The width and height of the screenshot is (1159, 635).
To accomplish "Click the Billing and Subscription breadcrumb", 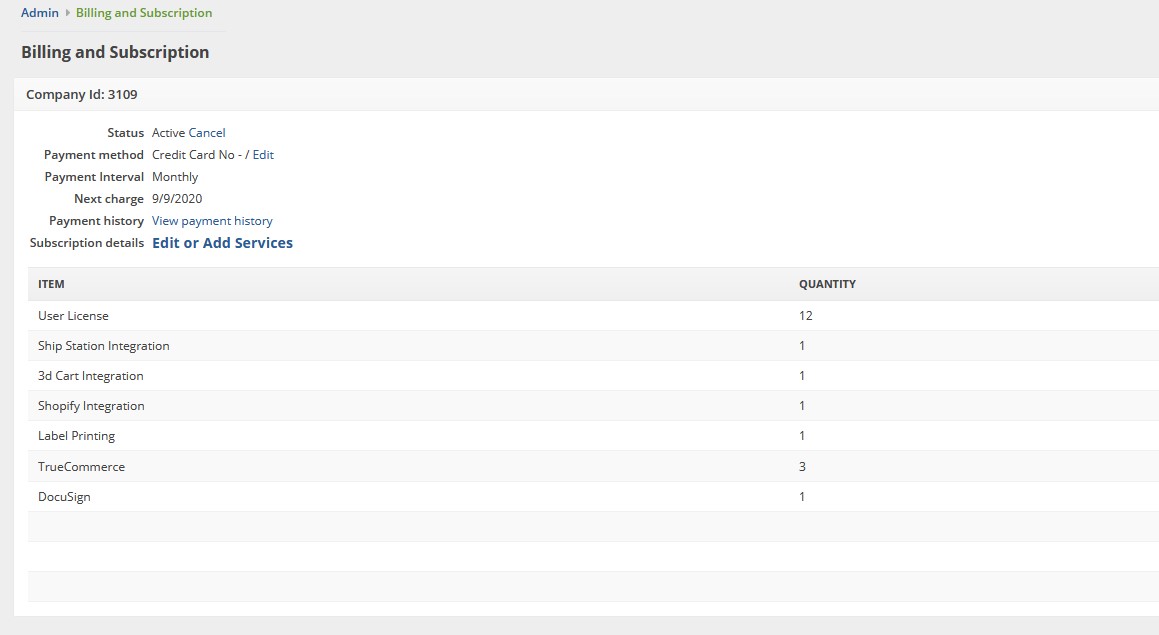I will pos(144,13).
